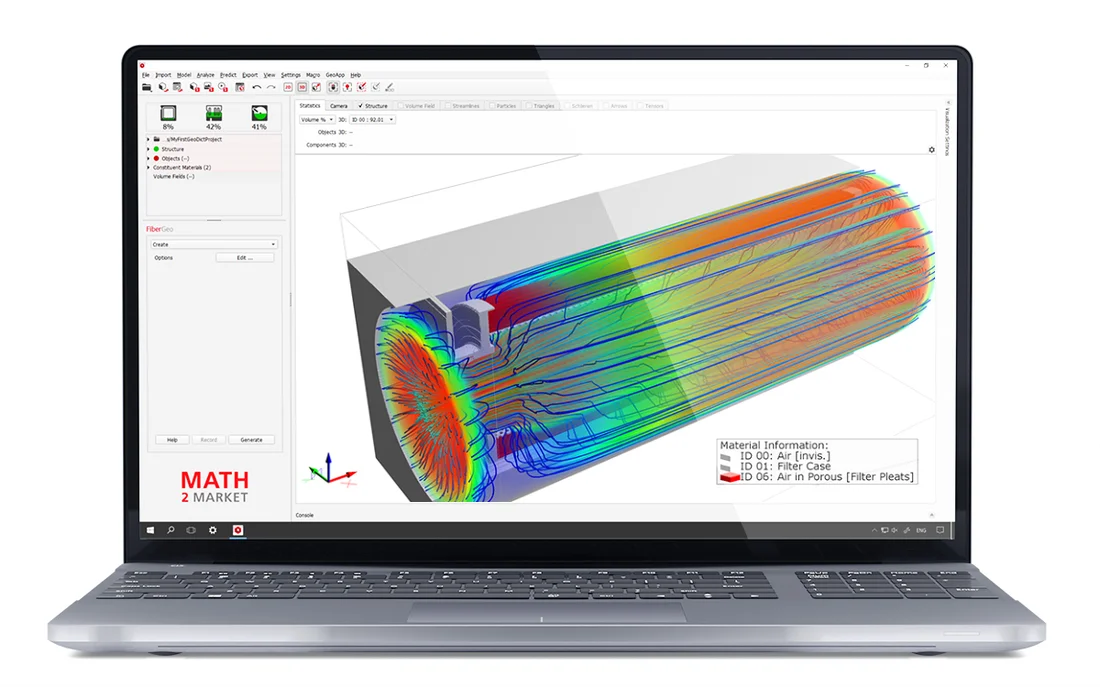Open the Import menu

(163, 74)
